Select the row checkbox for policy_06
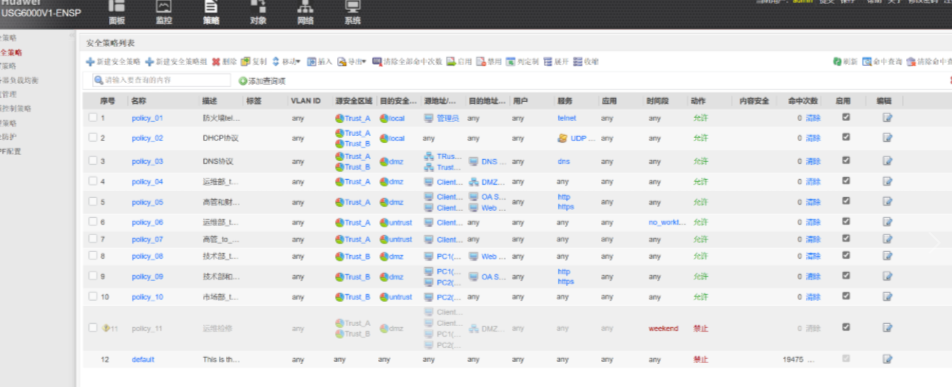952x387 pixels. pos(93,222)
